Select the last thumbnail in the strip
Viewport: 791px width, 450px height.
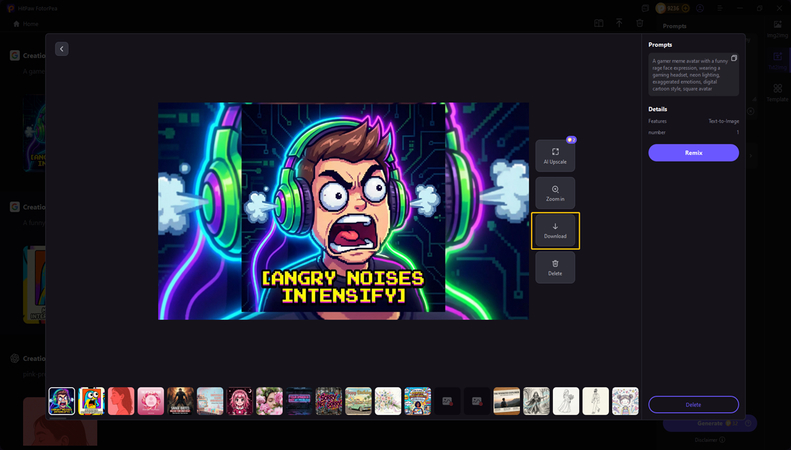click(625, 401)
